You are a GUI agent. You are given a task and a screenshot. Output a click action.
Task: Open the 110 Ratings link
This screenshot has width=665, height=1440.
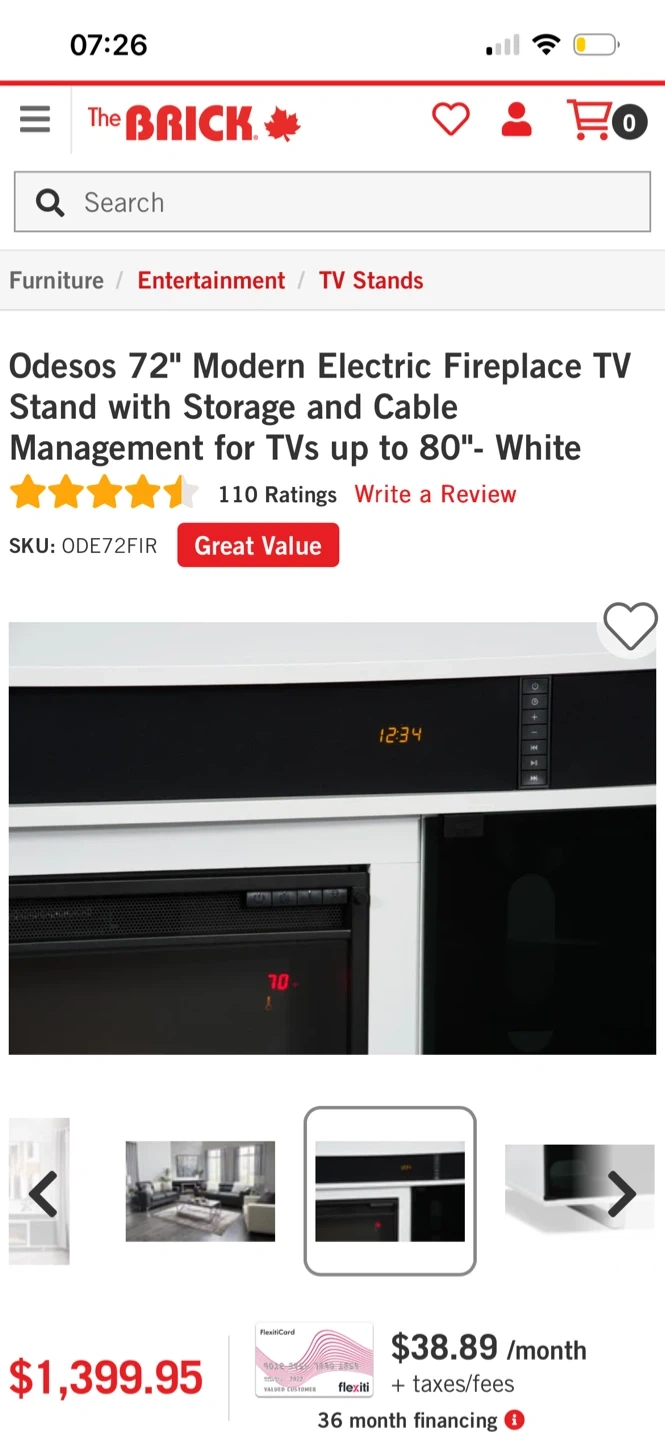[x=278, y=494]
